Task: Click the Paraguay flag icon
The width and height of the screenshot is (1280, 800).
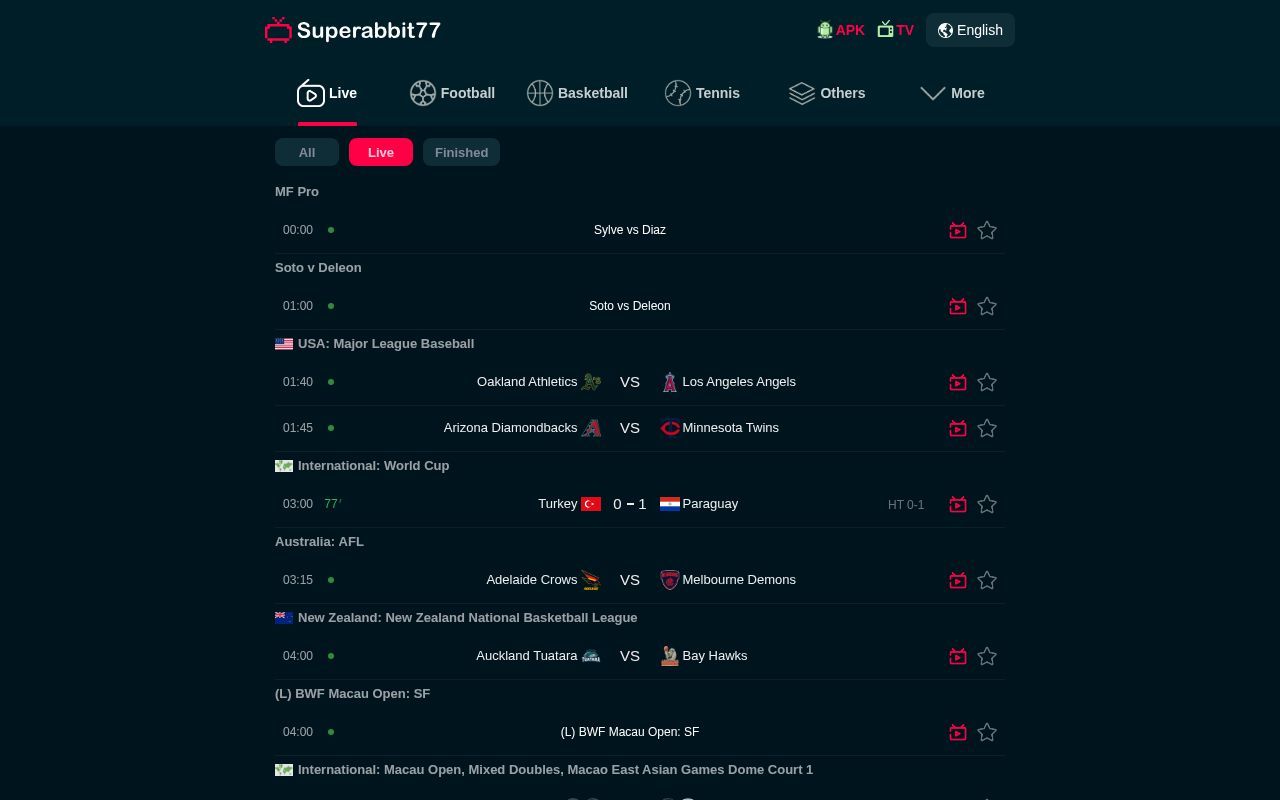Action: coord(670,504)
